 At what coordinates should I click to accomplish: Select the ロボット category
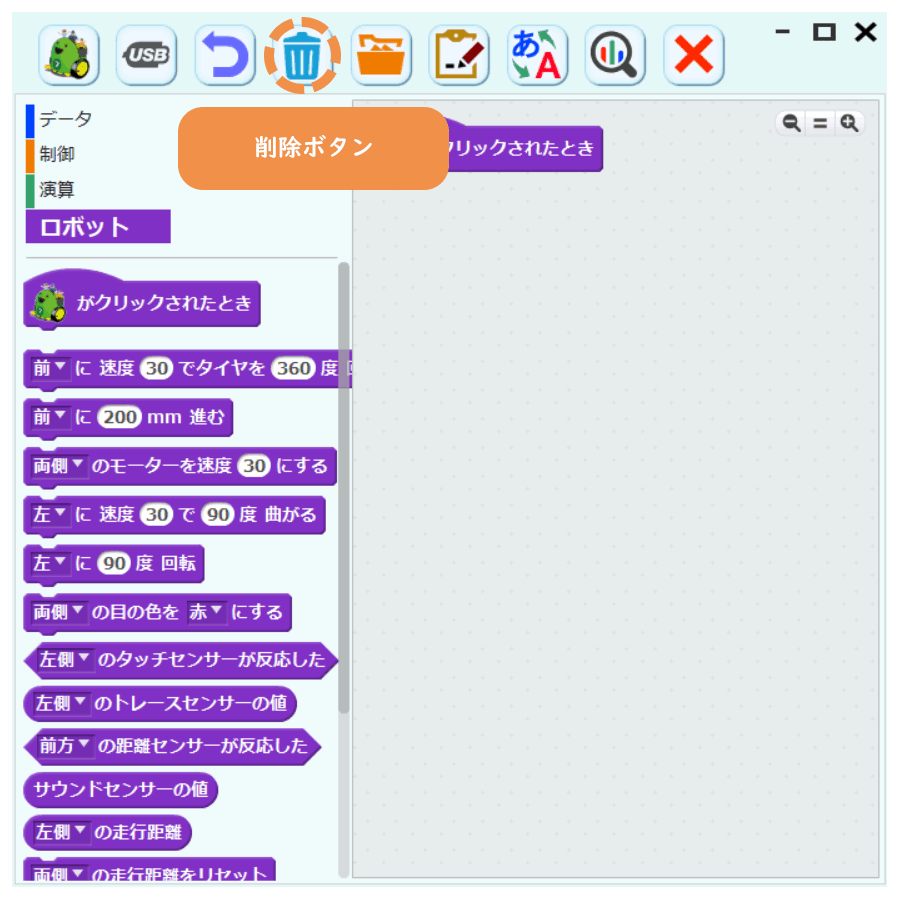click(98, 226)
